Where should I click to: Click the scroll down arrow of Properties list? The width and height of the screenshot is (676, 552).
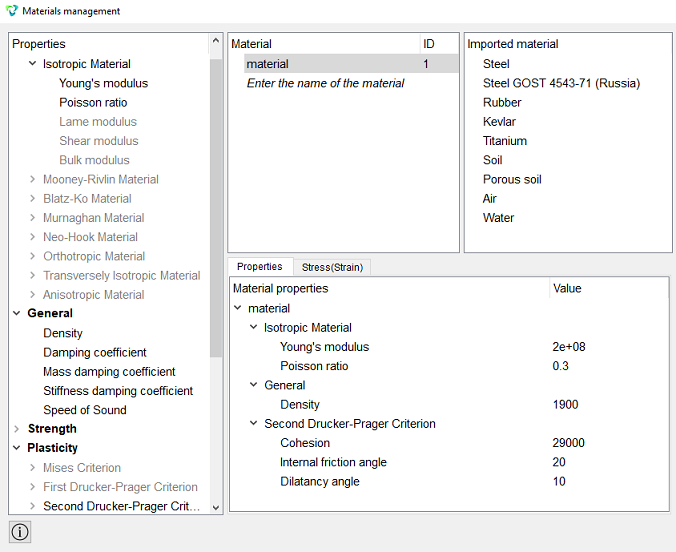(216, 508)
